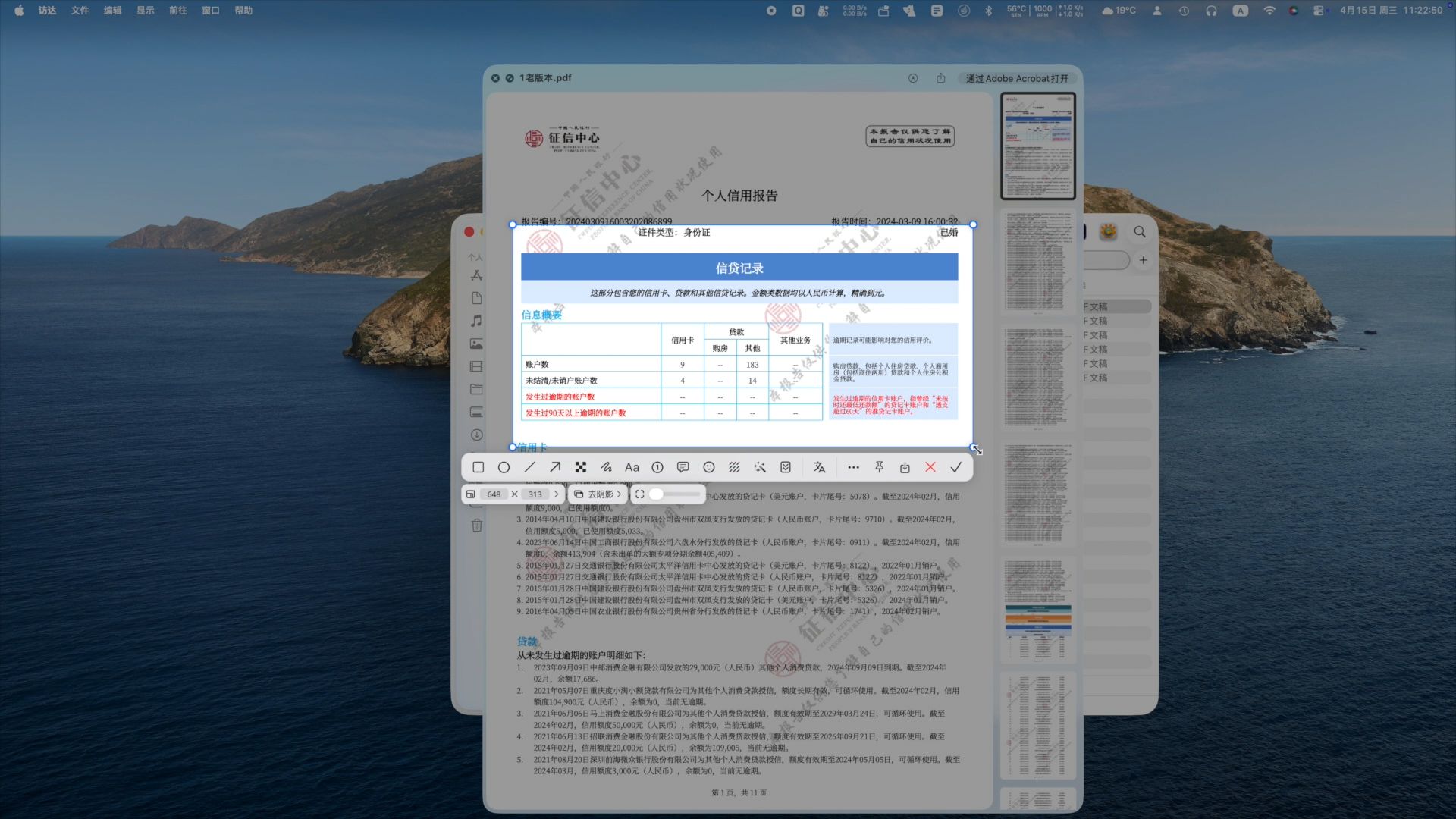Select the straight line tool
This screenshot has height=819, width=1456.
pos(529,467)
